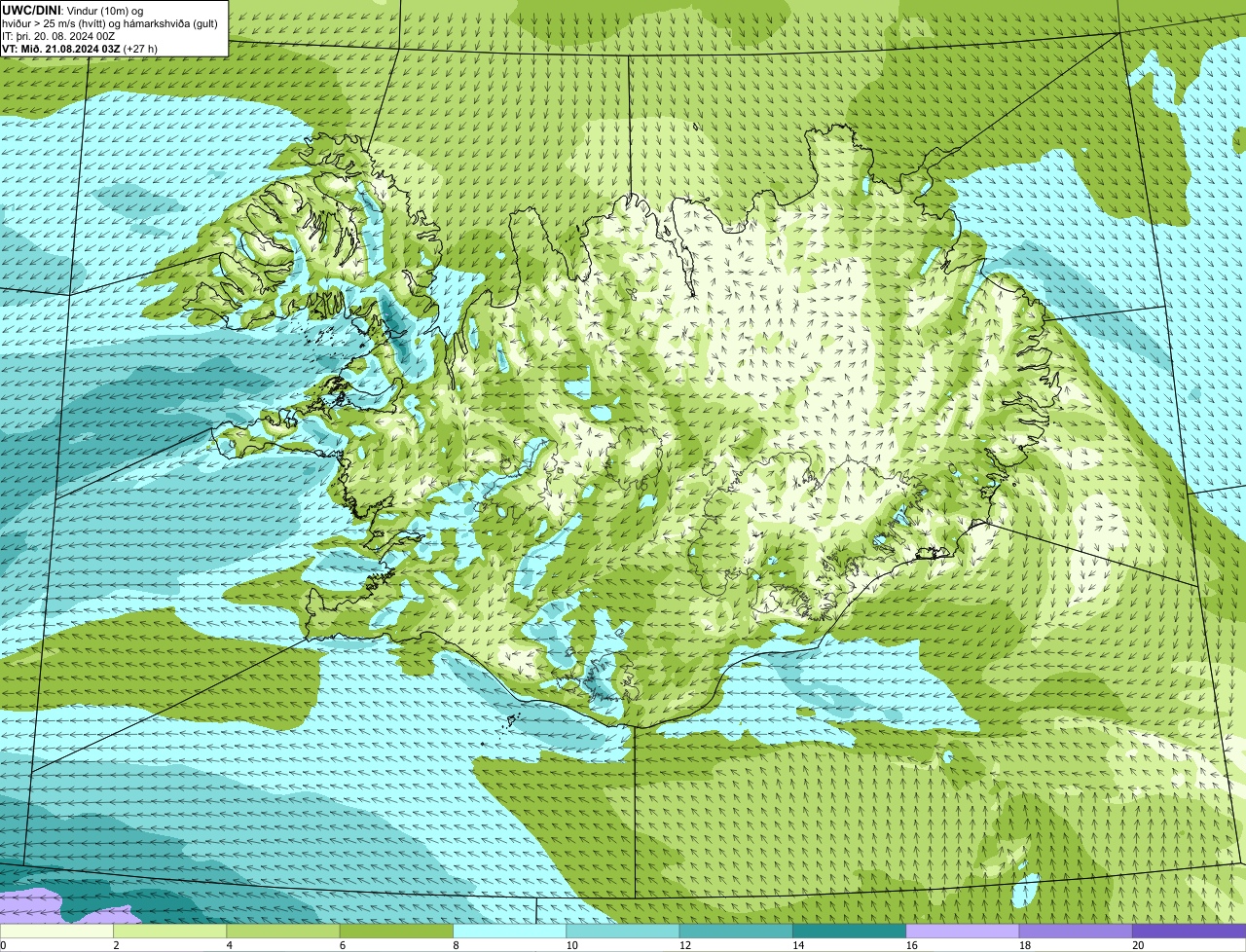Click the legend scale label "18"

click(x=1025, y=945)
